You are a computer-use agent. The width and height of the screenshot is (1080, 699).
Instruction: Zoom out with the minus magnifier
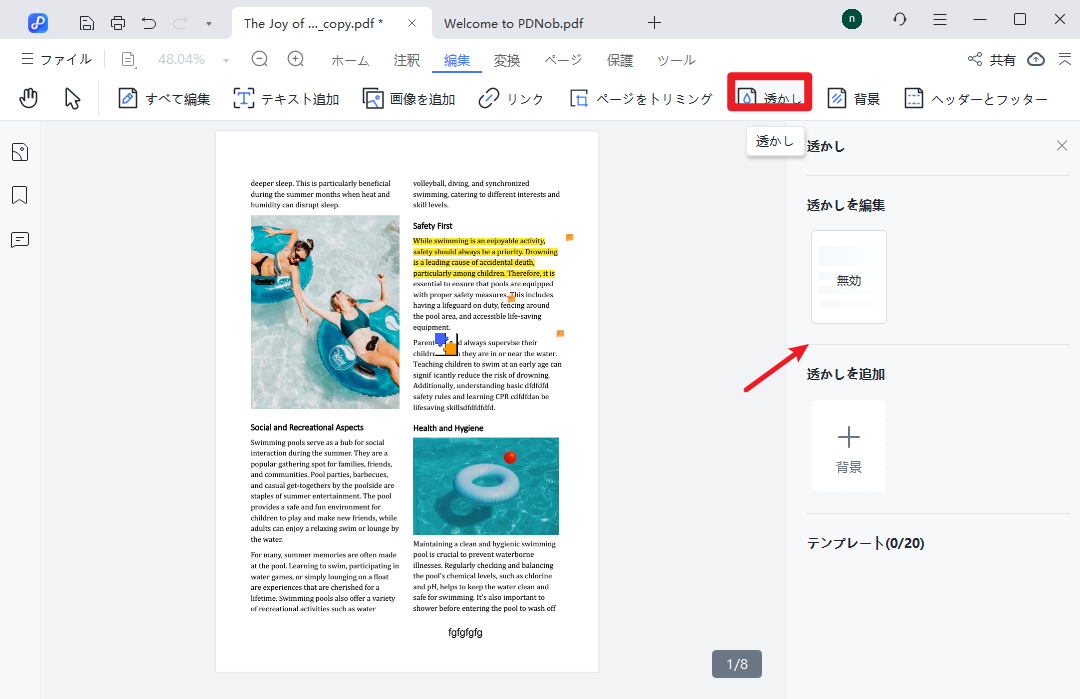(x=260, y=60)
